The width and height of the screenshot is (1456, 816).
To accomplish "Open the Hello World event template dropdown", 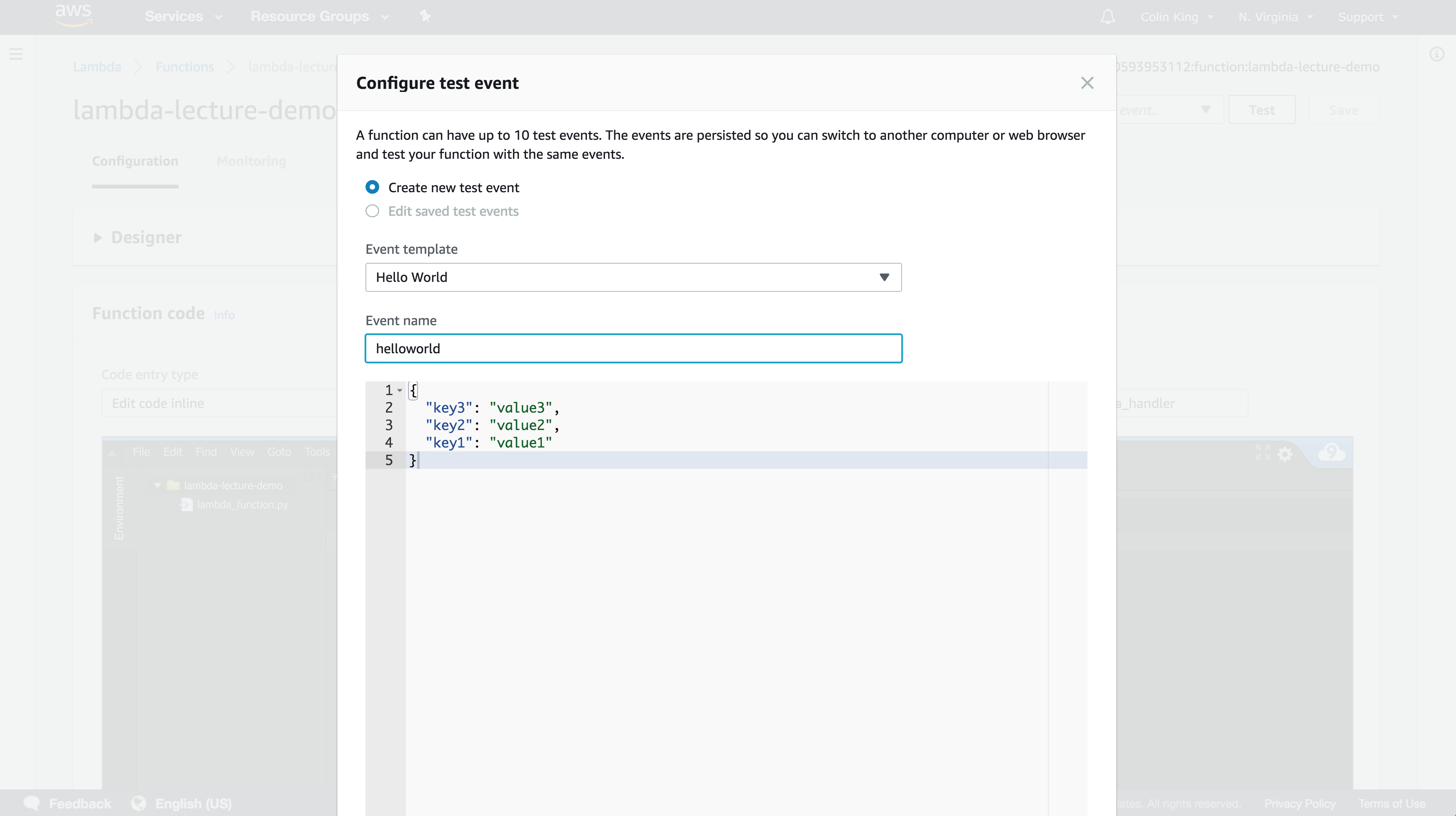I will coord(633,277).
